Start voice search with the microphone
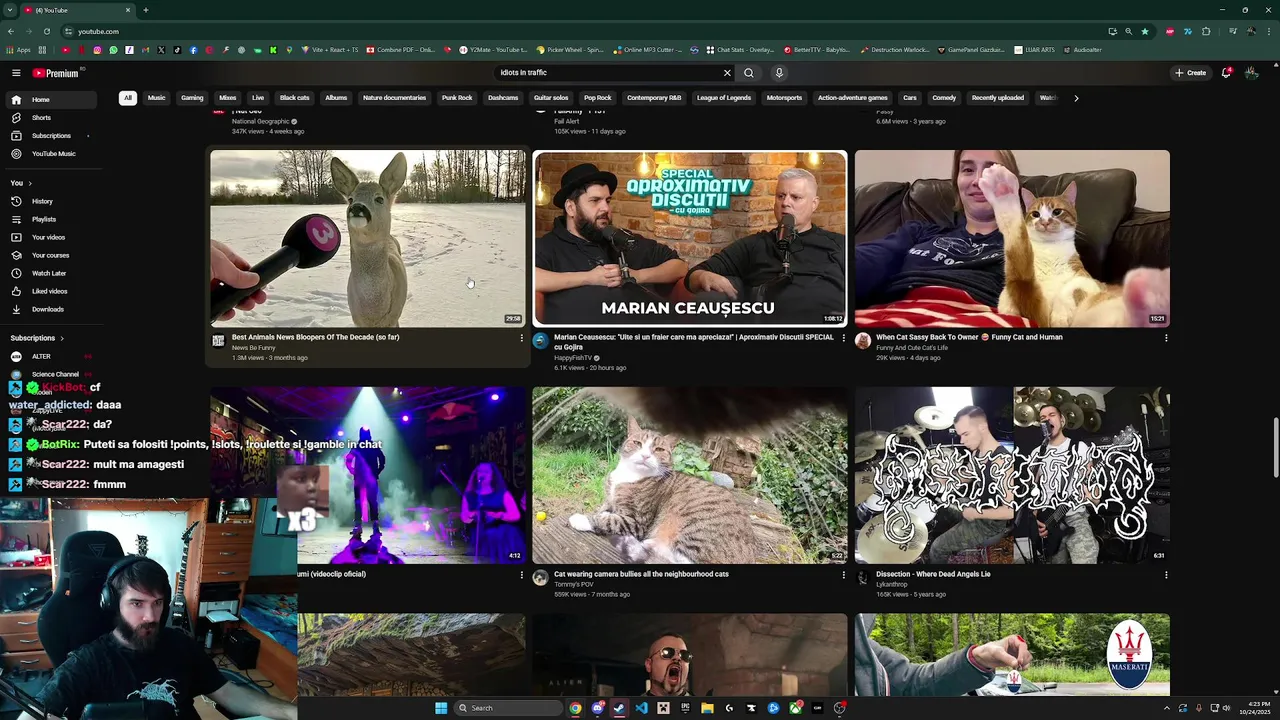1280x720 pixels. pyautogui.click(x=779, y=73)
